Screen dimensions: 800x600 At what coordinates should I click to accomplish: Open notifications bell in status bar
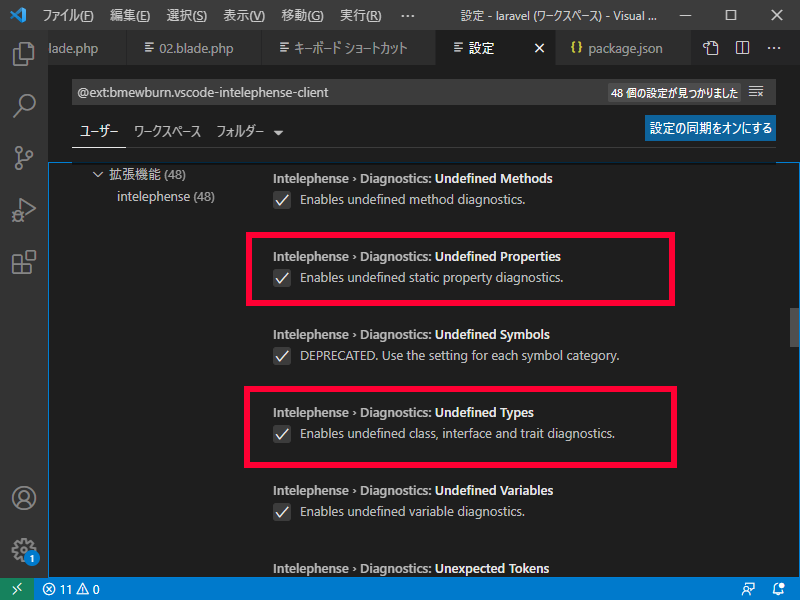point(779,590)
